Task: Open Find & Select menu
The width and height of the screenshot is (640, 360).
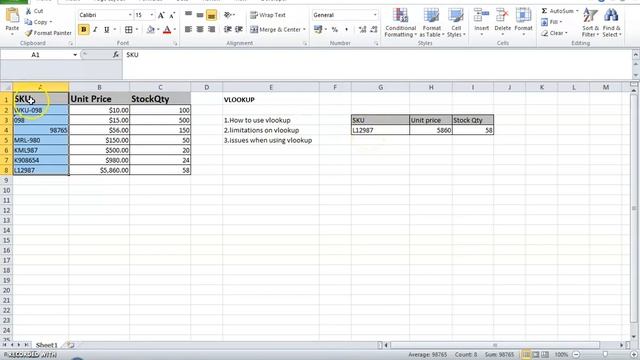Action: click(x=611, y=23)
